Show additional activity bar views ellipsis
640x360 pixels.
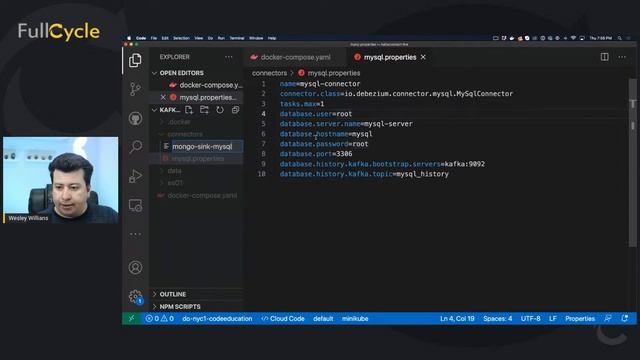coord(136,234)
